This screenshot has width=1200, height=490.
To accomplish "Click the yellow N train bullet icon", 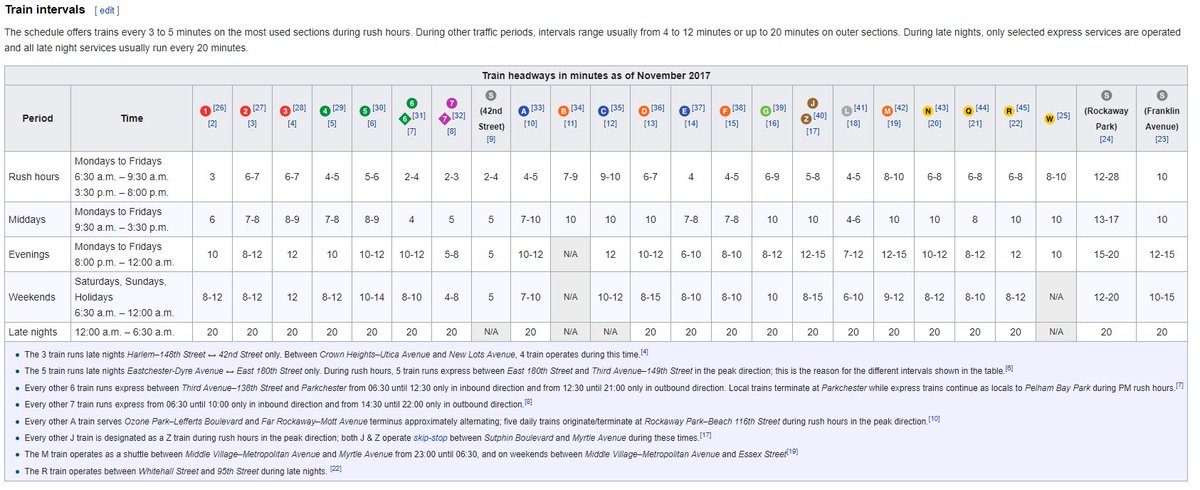I will 927,110.
